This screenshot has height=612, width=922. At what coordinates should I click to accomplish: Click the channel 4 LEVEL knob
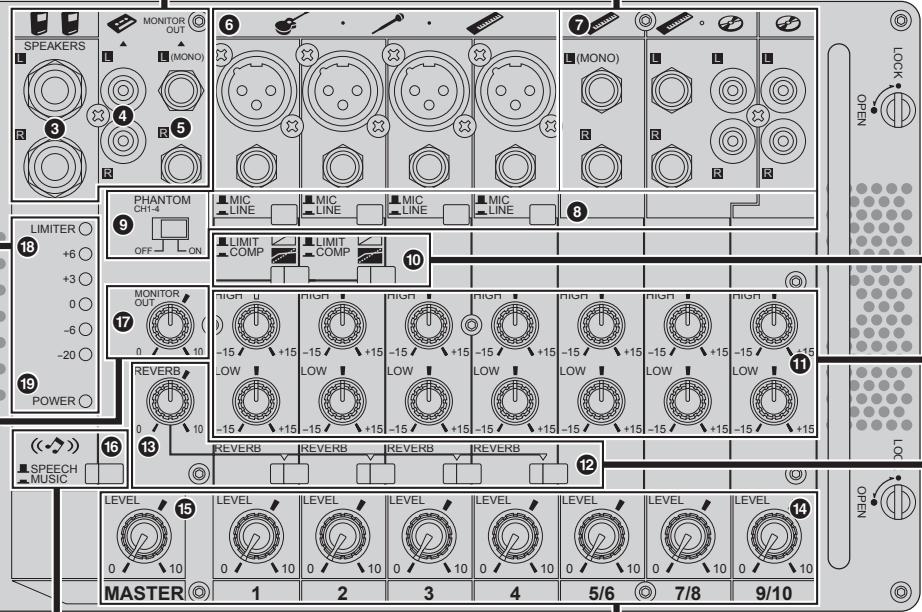tap(516, 536)
